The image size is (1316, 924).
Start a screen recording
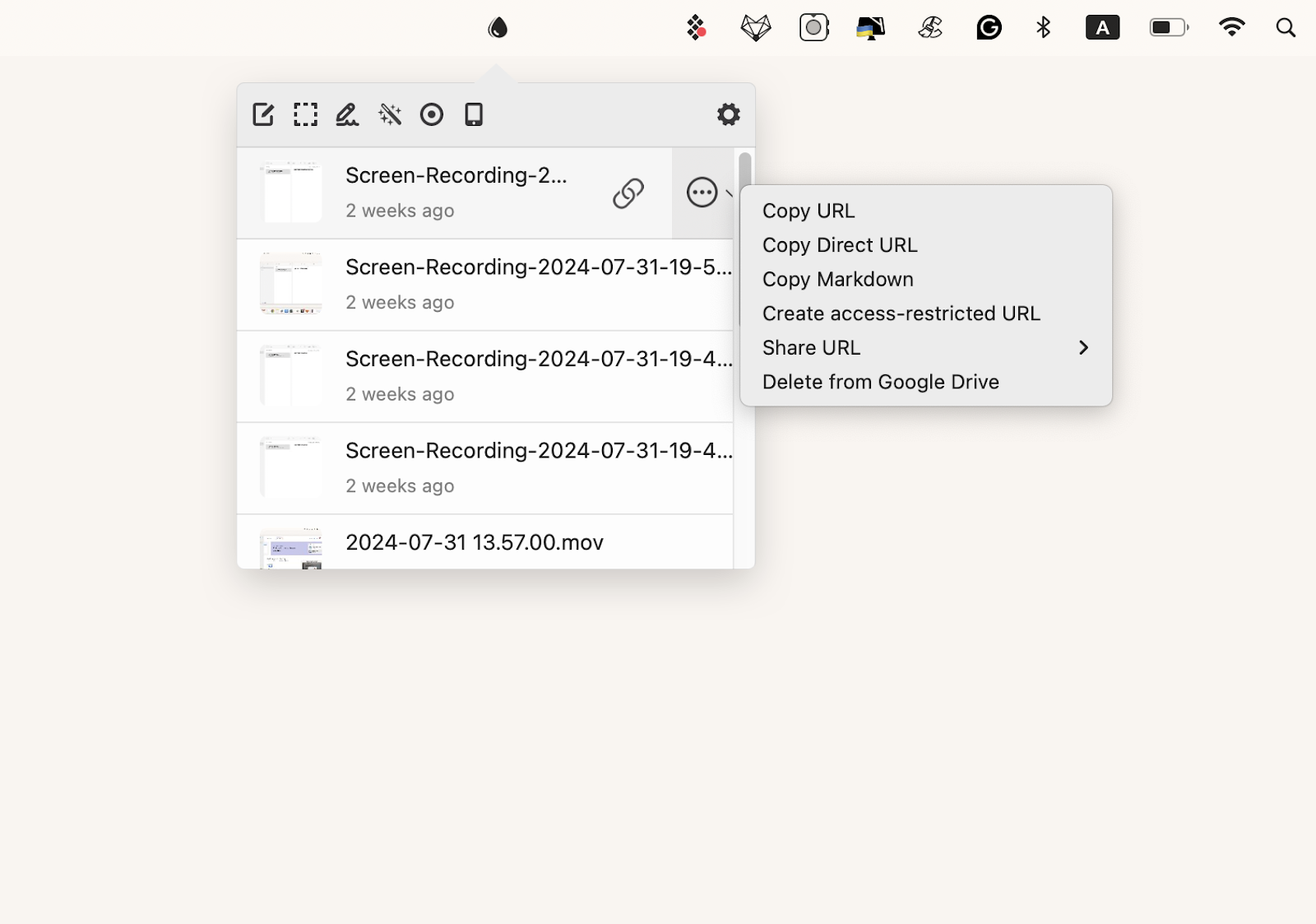point(432,114)
